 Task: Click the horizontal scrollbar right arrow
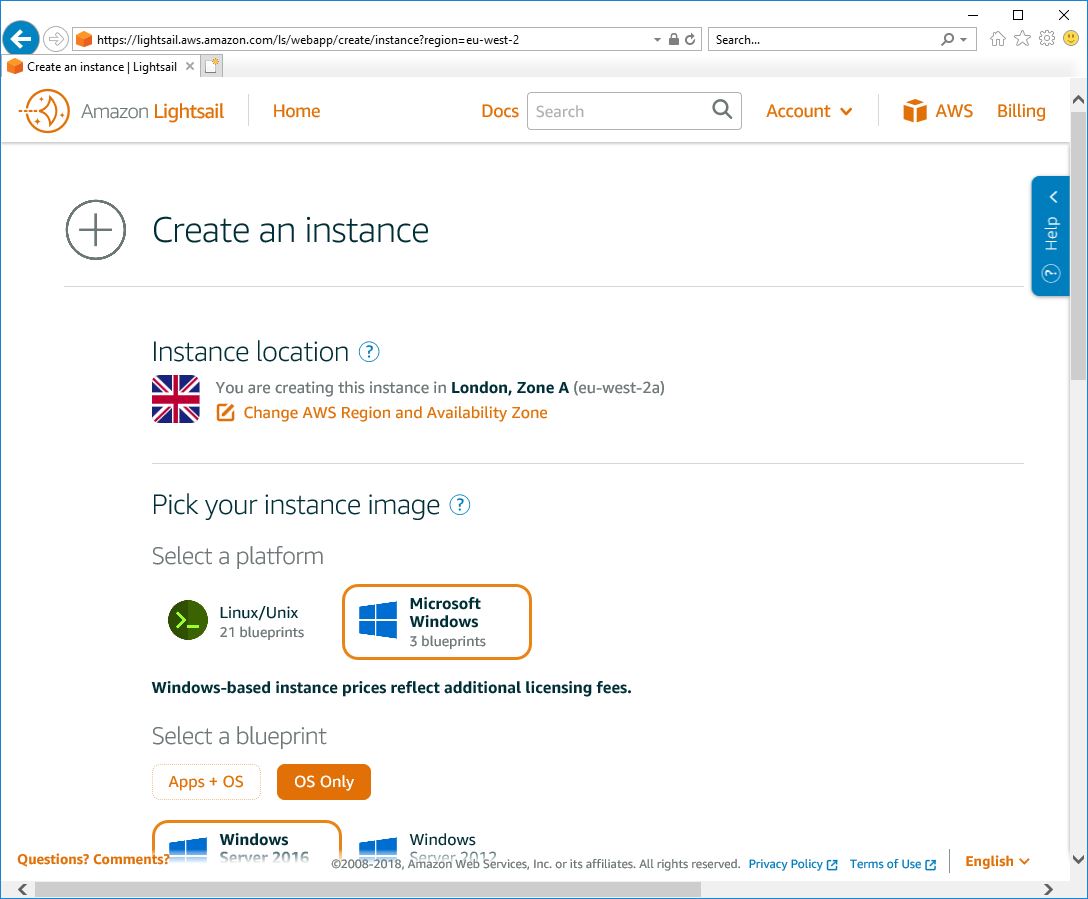pos(1048,889)
